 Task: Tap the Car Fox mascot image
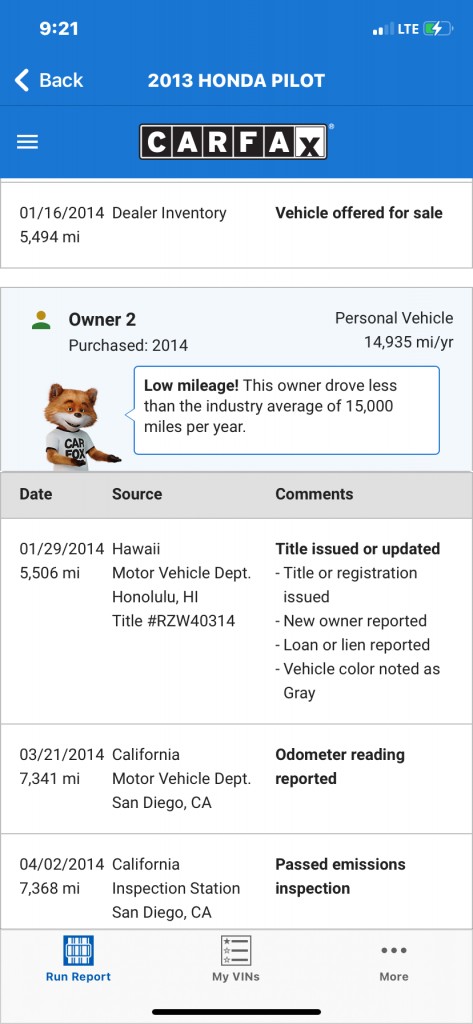(x=77, y=426)
